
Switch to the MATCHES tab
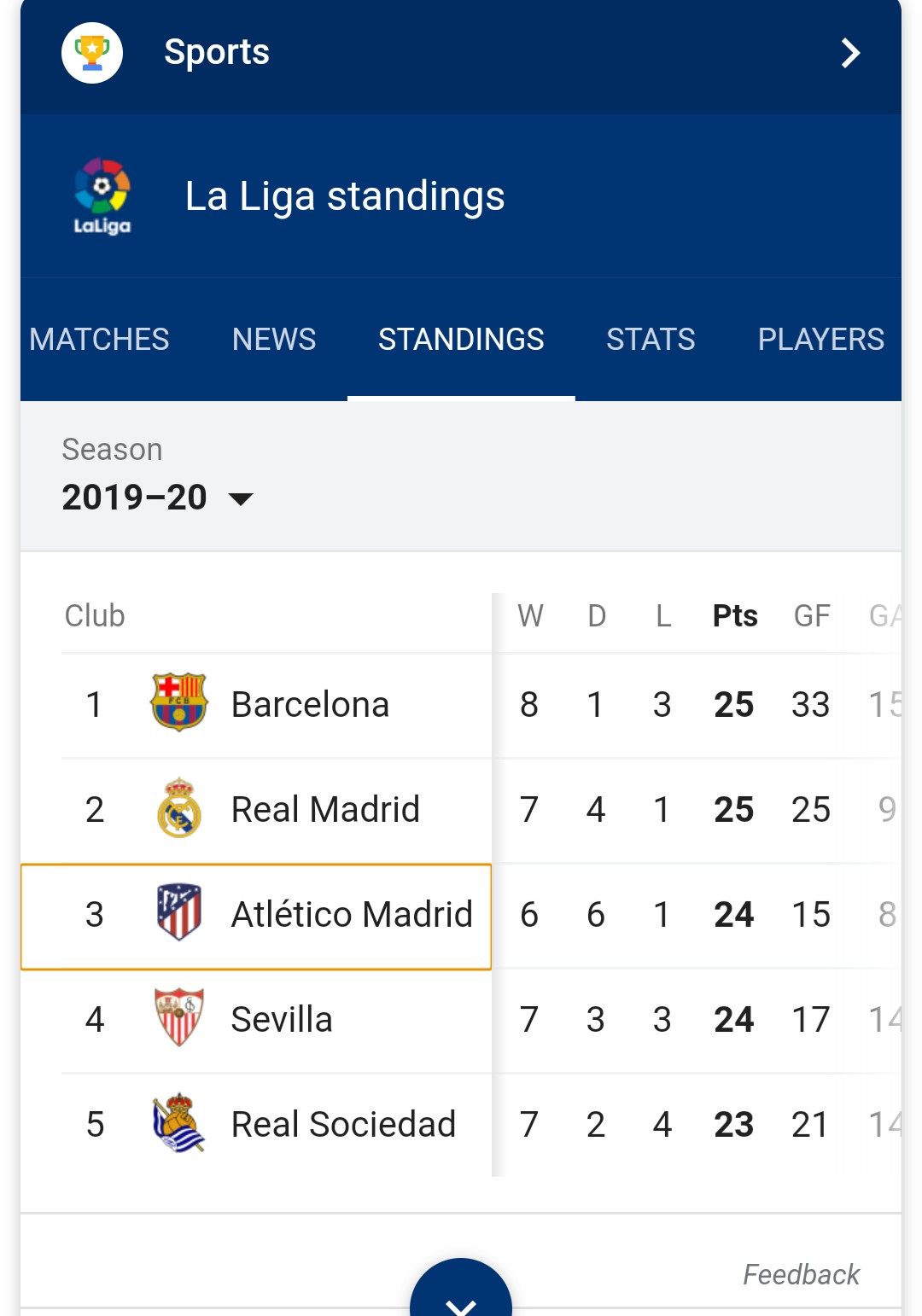coord(99,340)
